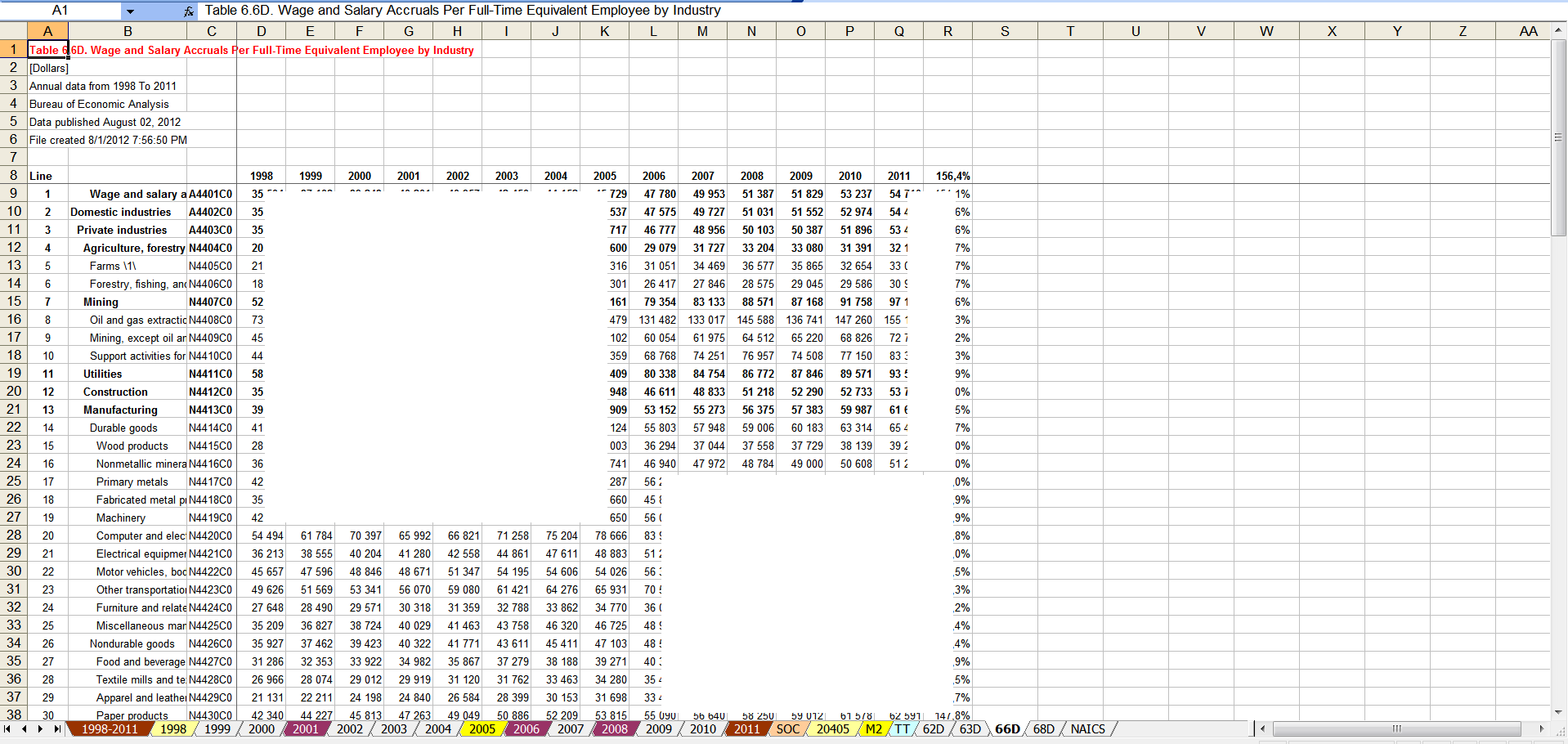1568x744 pixels.
Task: Click horizontal scrollbar left arrow
Action: 1263,728
